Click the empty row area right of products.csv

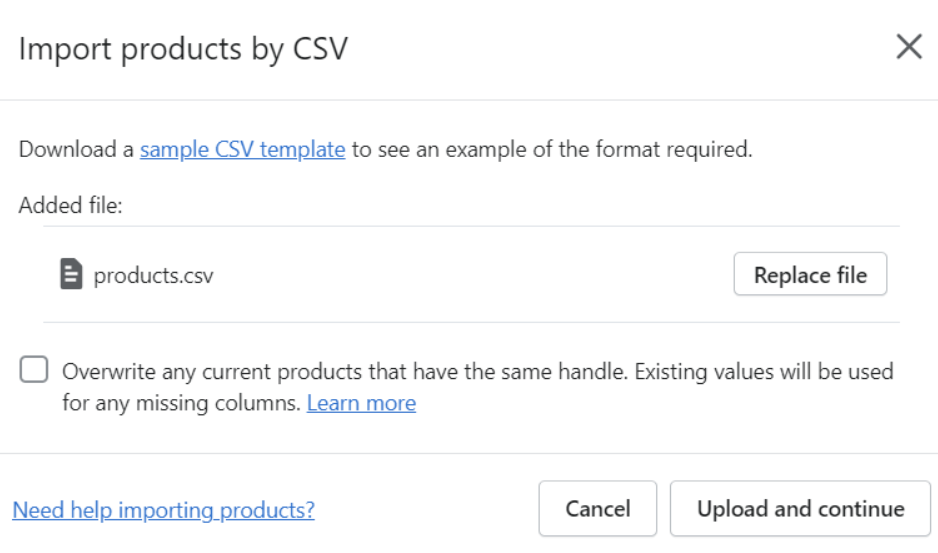pyautogui.click(x=473, y=274)
